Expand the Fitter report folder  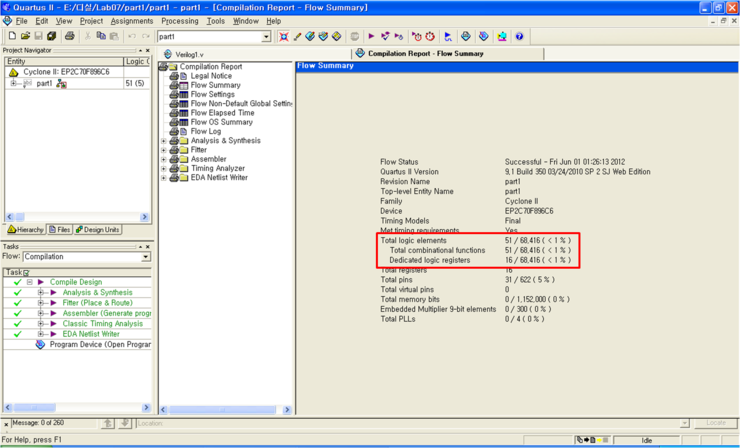pos(164,150)
